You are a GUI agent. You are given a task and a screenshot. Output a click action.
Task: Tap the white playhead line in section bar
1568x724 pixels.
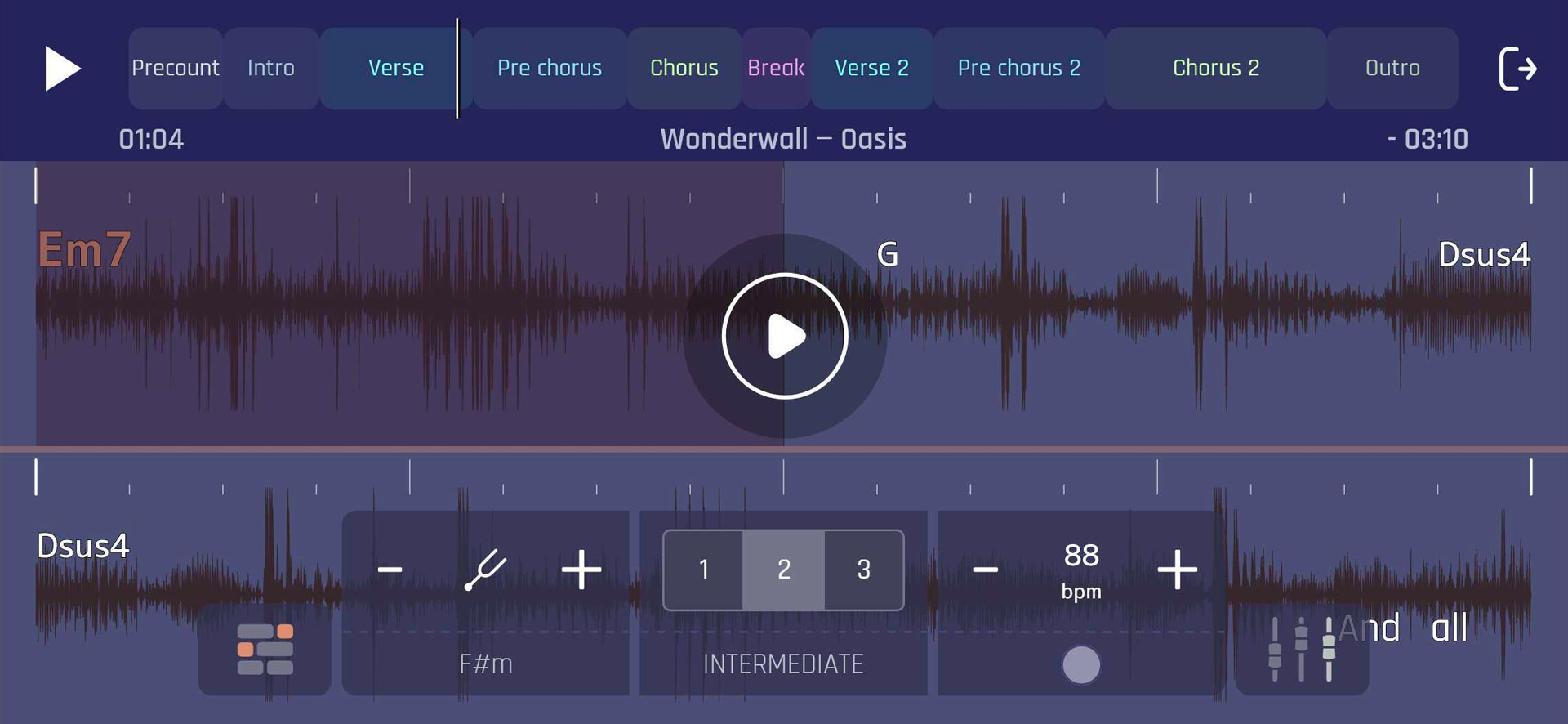(x=457, y=69)
